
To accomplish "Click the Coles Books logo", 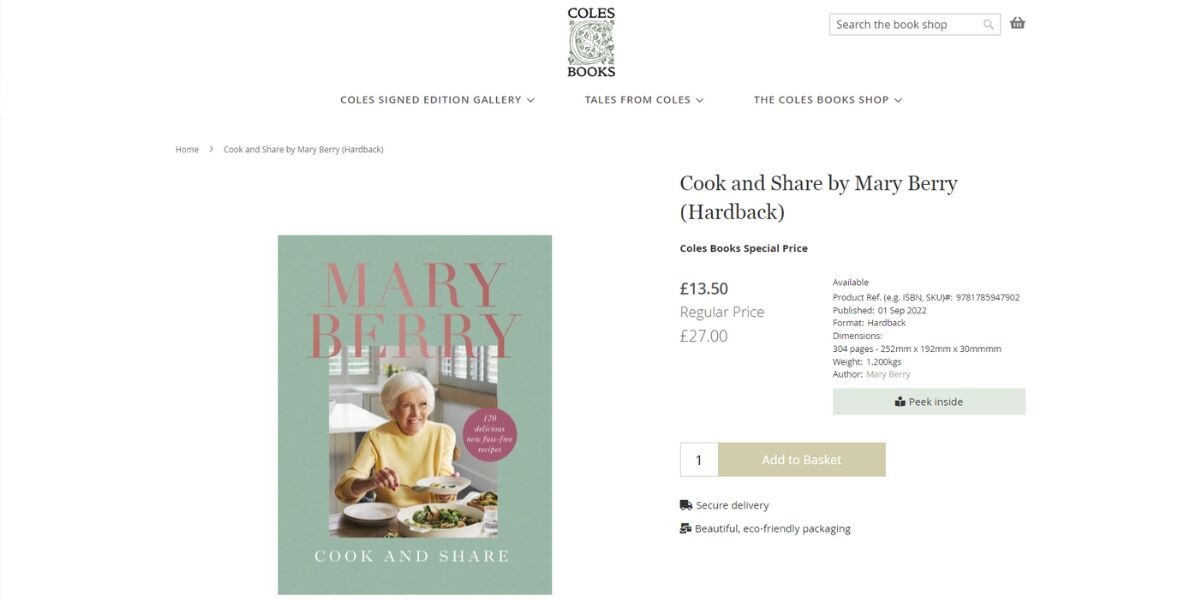I will 590,40.
